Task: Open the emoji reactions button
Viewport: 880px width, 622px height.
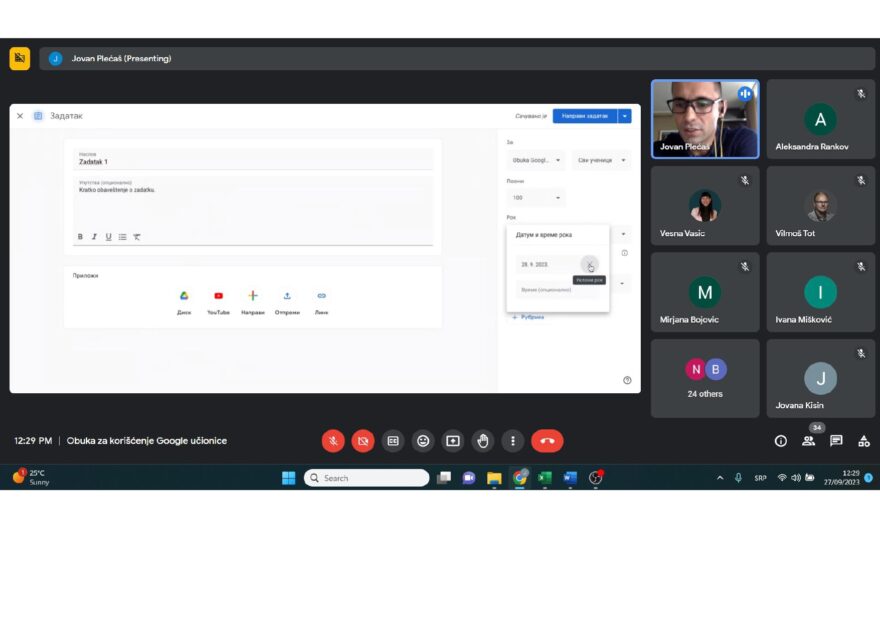Action: (423, 441)
